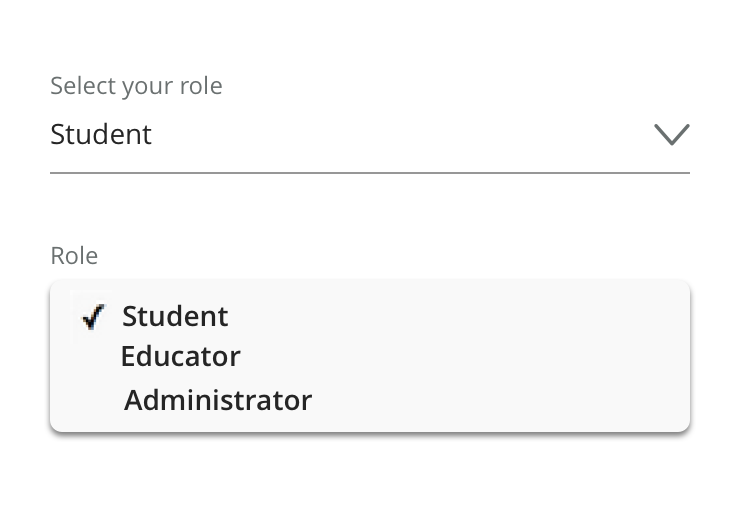Click the "Role" label above the list

click(x=74, y=256)
